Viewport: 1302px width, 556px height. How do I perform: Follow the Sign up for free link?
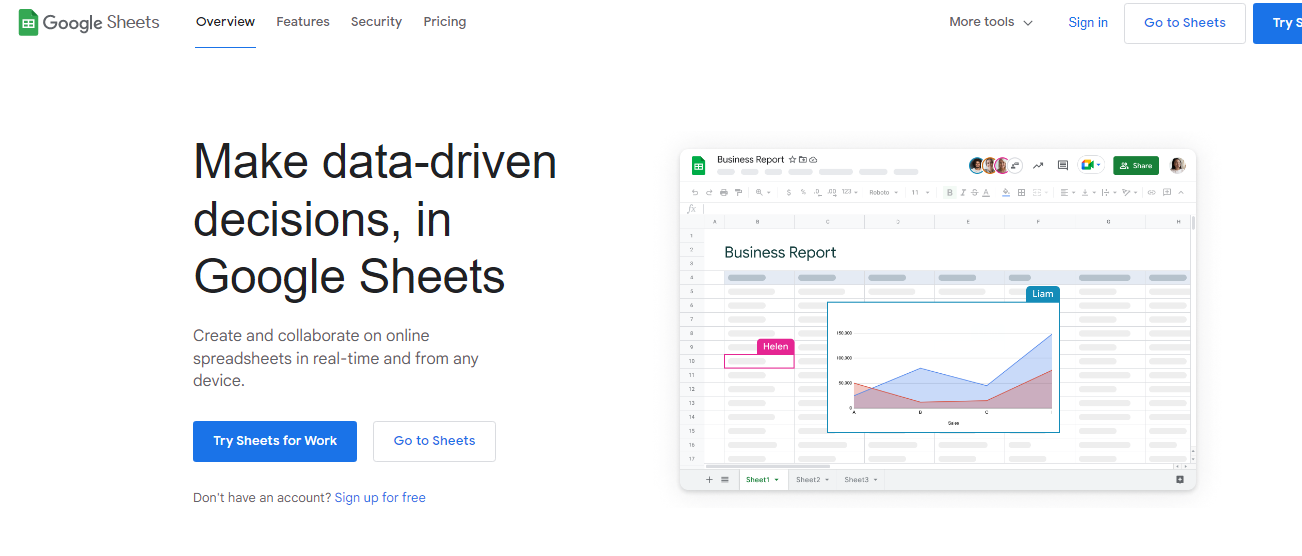click(x=380, y=497)
